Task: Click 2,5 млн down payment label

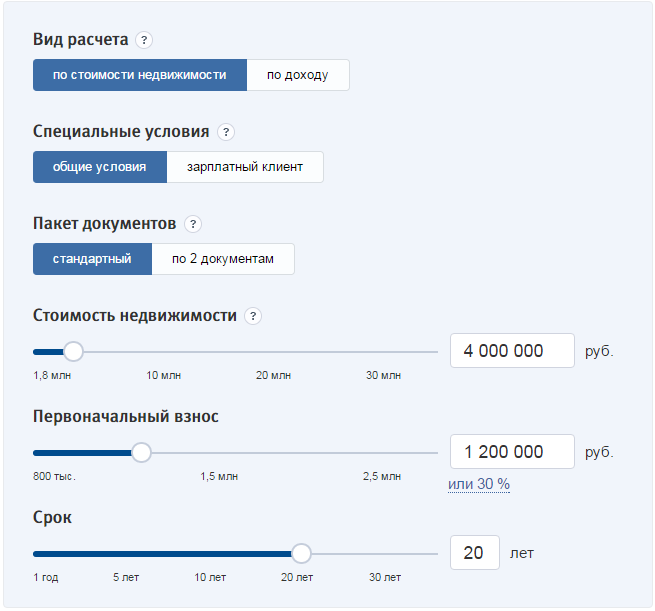Action: click(x=382, y=477)
